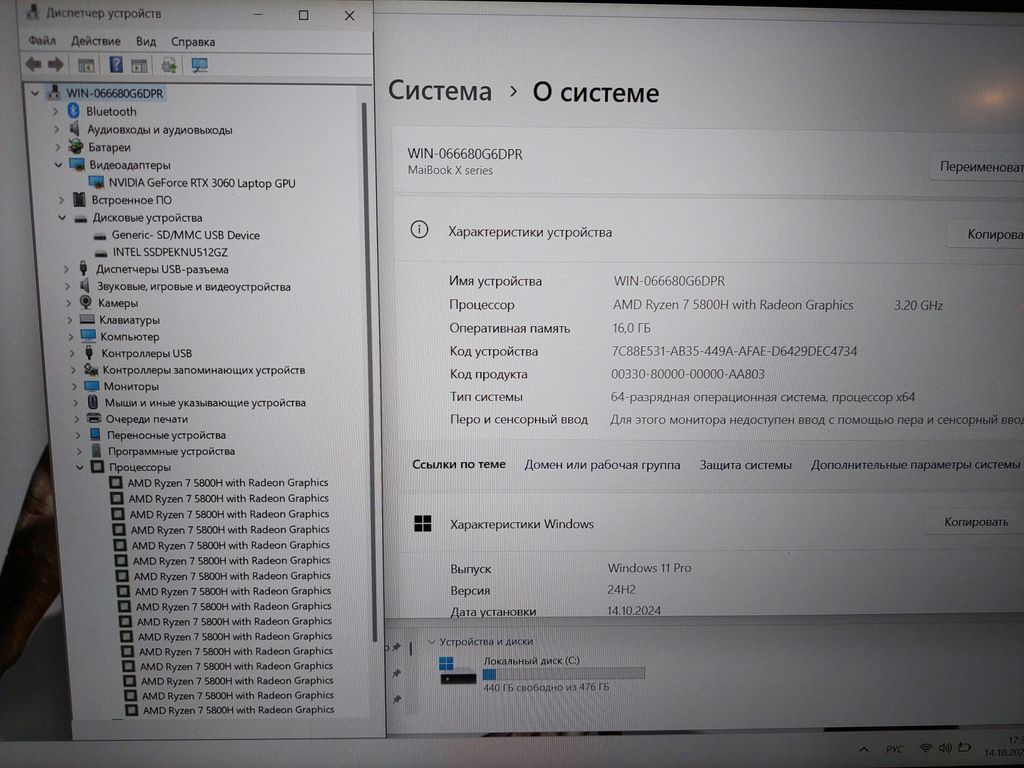The height and width of the screenshot is (768, 1024).
Task: Expand the Переносные устройства node
Action: (78, 435)
